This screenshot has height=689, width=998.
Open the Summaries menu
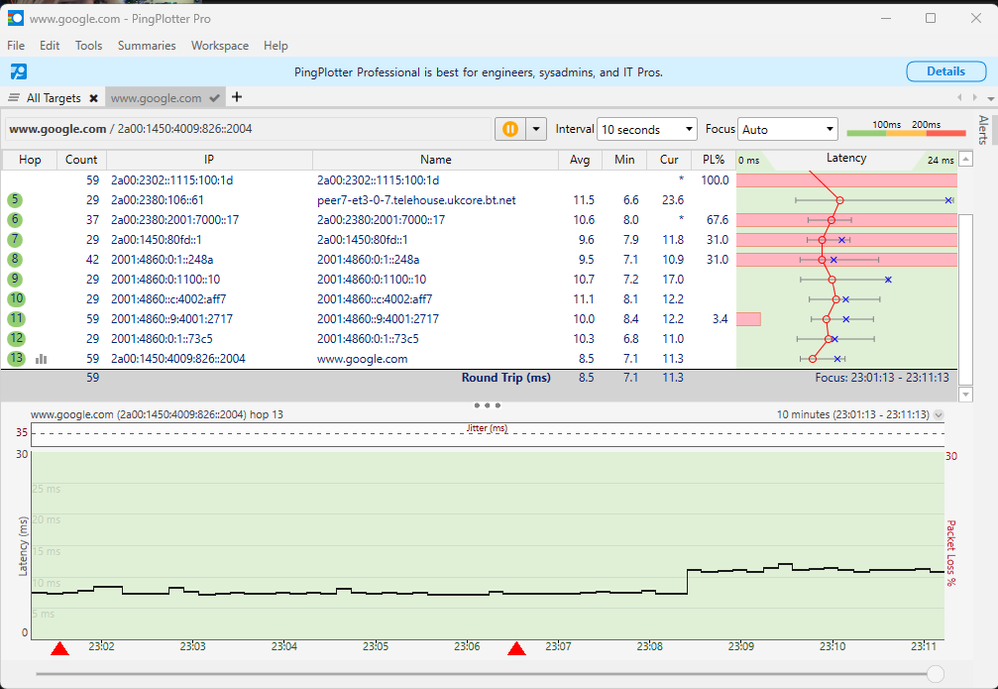pos(146,46)
